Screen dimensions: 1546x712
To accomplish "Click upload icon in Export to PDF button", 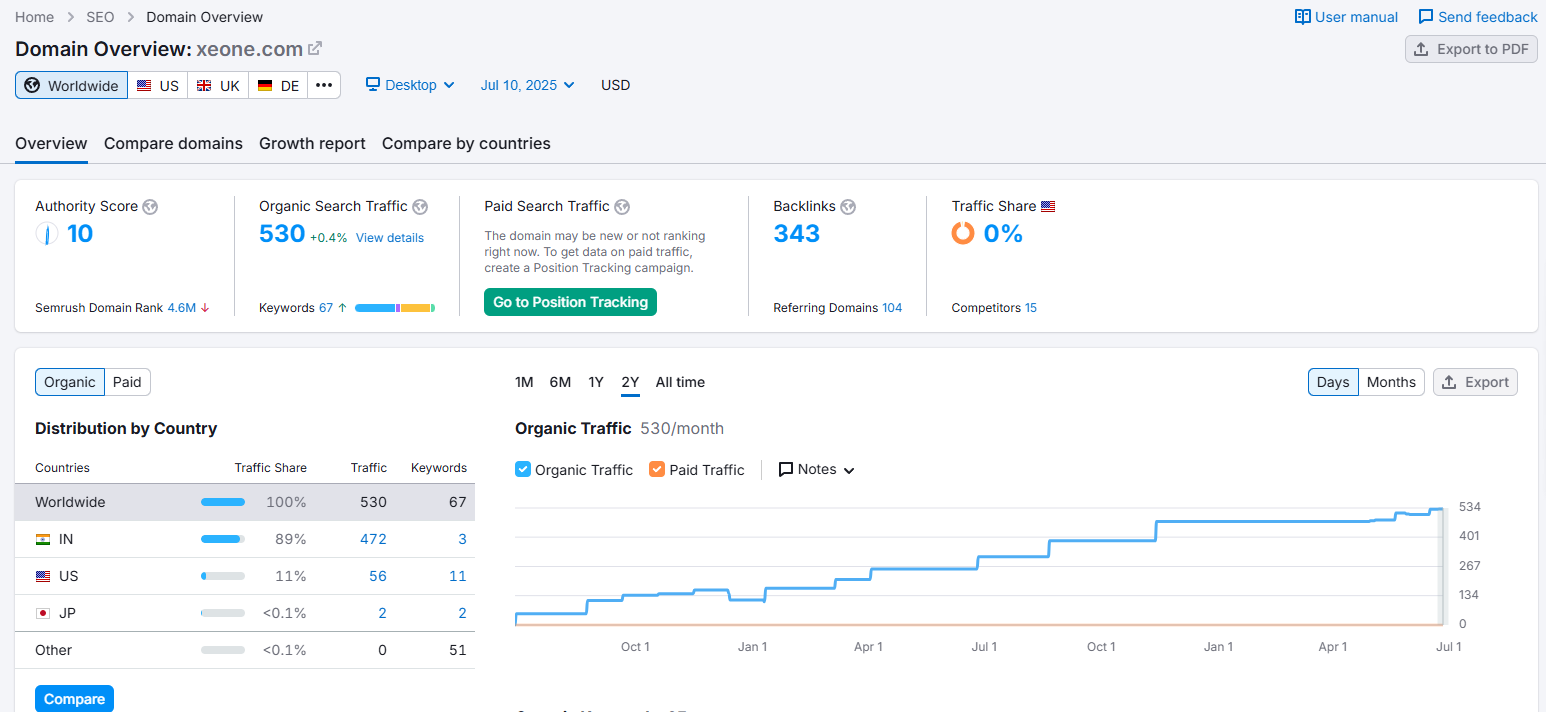I will (1421, 49).
